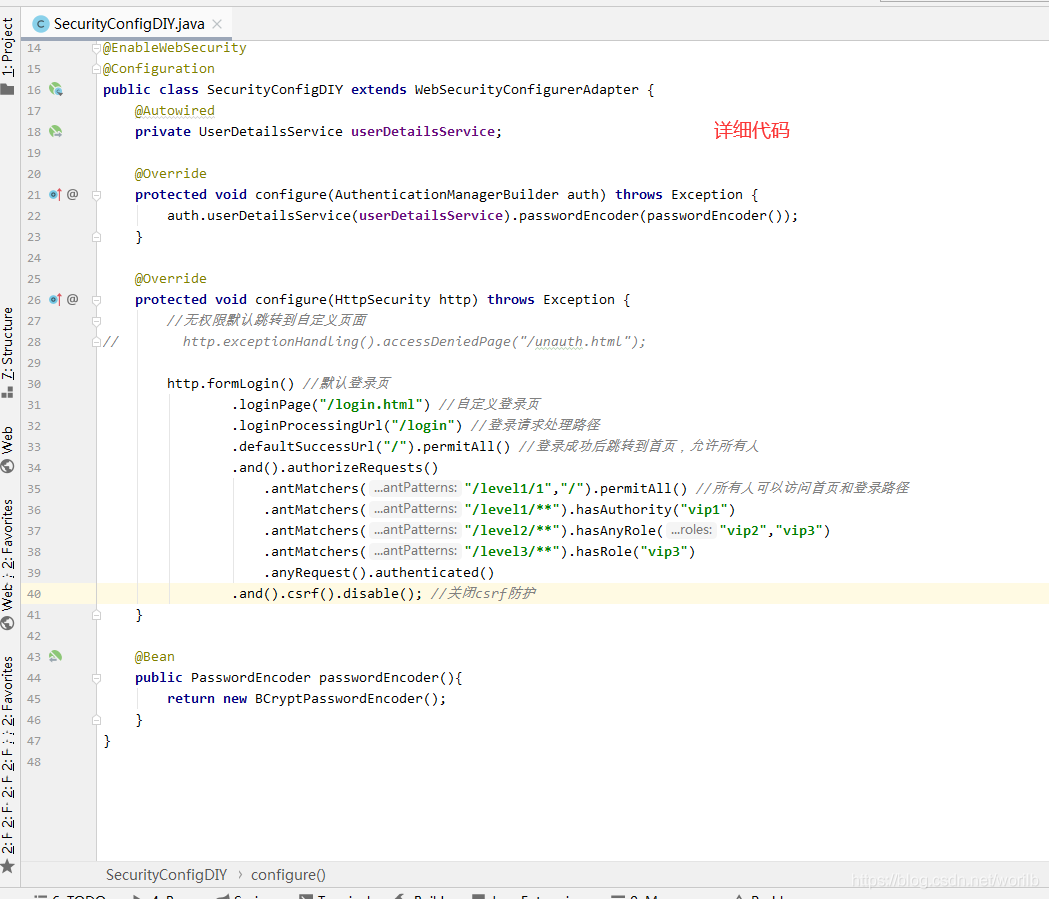Click the @Configuration annotation

[159, 68]
